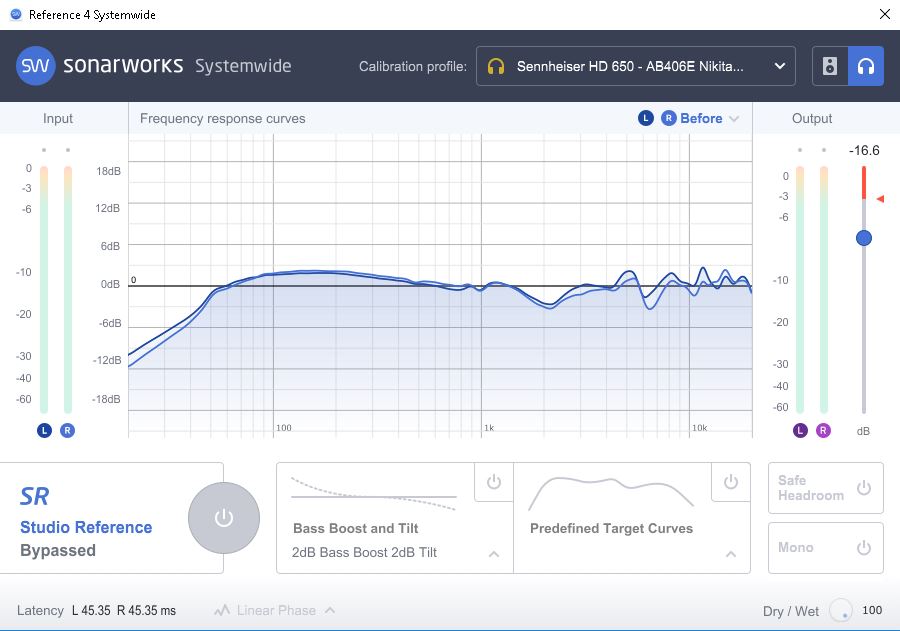Switch to speaker output mode icon
900x631 pixels.
click(x=830, y=66)
